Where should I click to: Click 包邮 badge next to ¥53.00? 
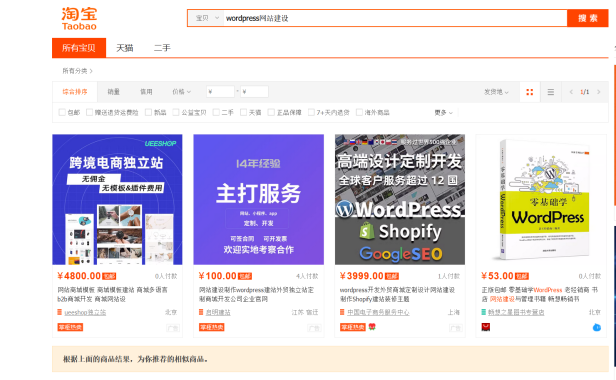pos(522,277)
